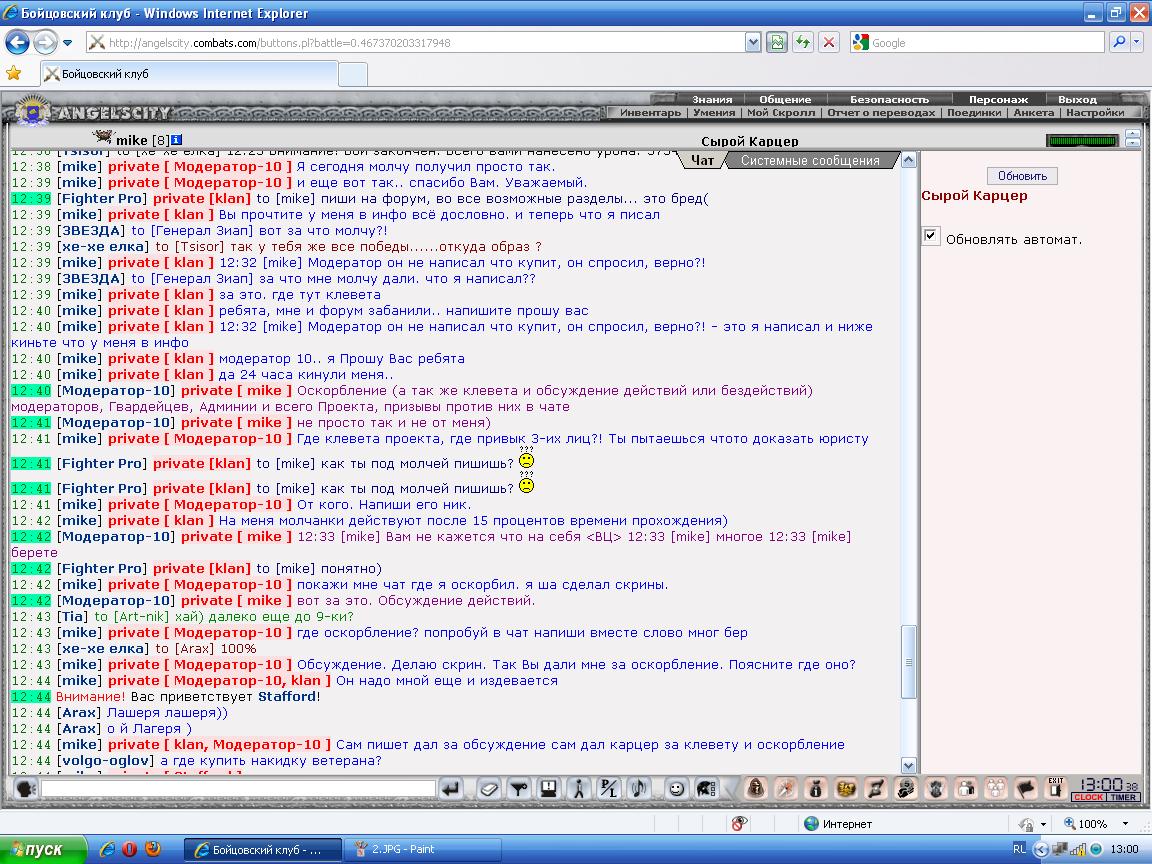Expand the address bar history dropdown
Viewport: 1152px width, 864px height.
[752, 43]
